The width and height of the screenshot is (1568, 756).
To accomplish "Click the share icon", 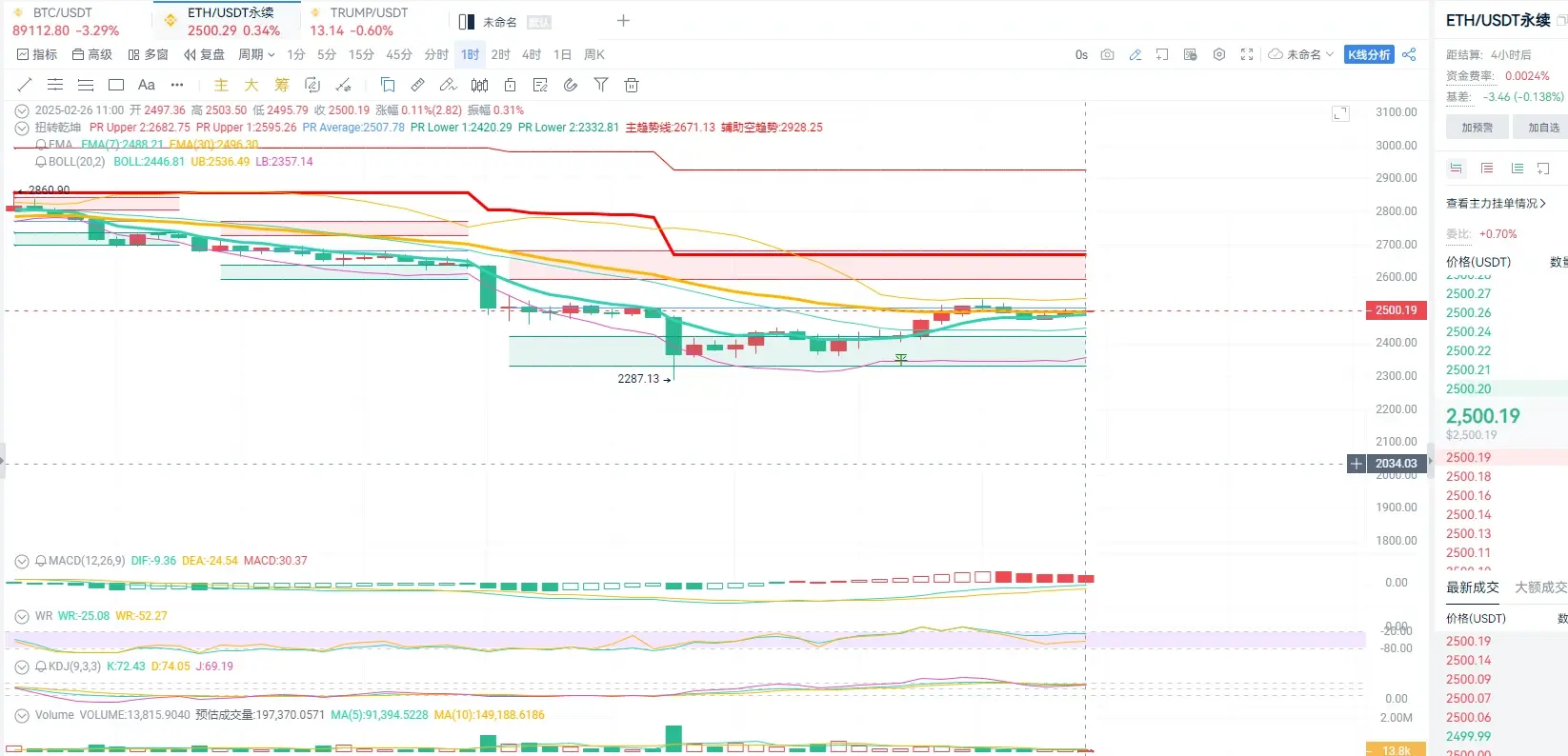I will (1409, 54).
